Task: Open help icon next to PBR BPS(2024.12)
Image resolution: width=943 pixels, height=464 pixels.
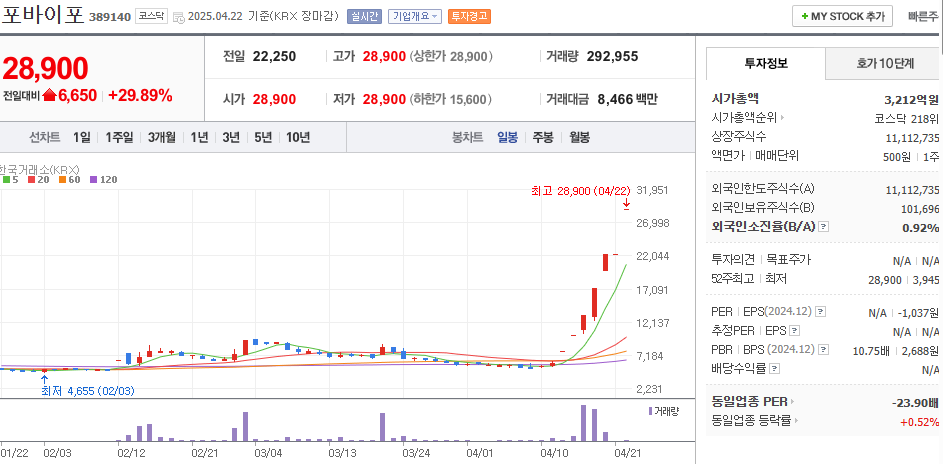Action: [824, 349]
